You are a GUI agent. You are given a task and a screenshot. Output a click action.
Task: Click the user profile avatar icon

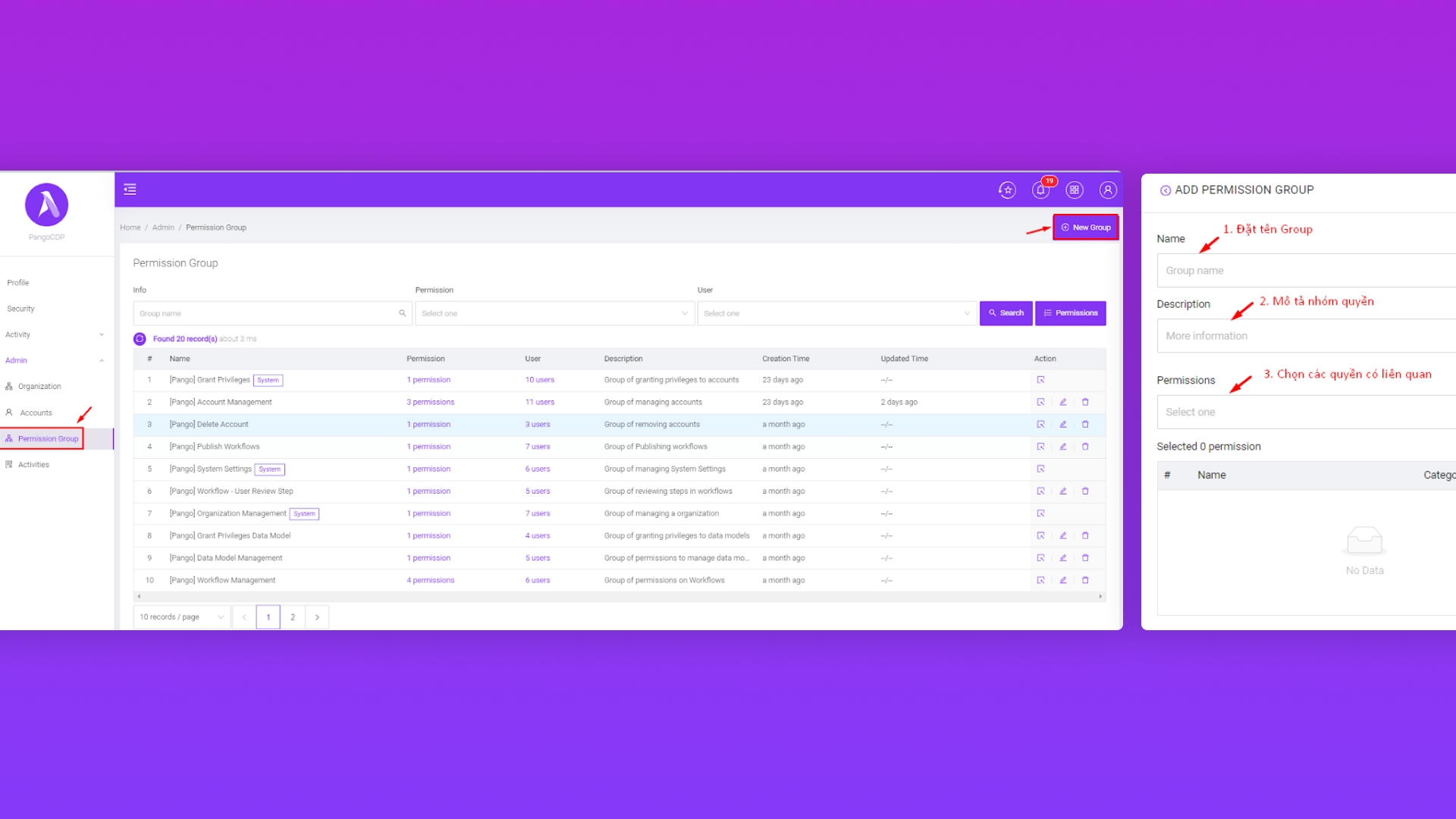pos(1108,190)
